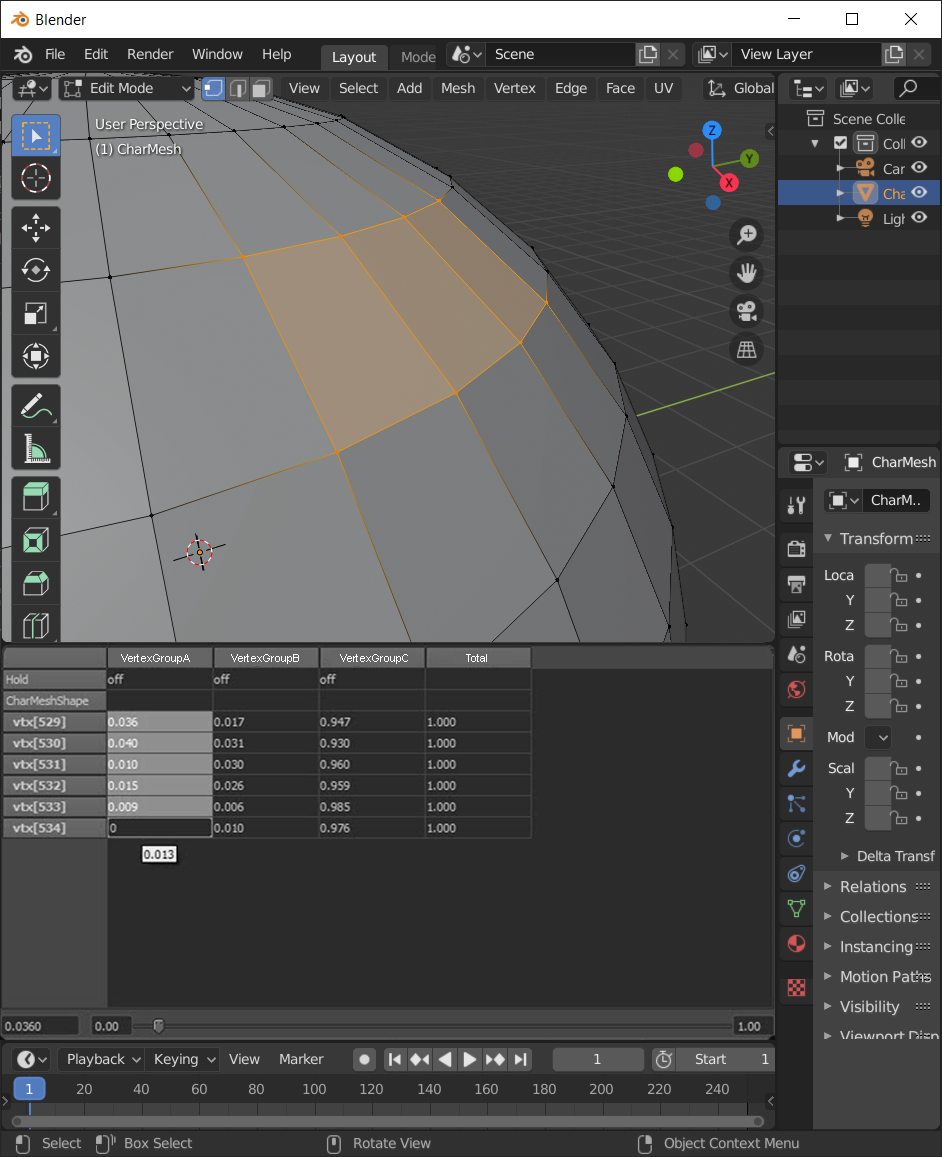Activate the 3D Cursor tool

coord(35,178)
